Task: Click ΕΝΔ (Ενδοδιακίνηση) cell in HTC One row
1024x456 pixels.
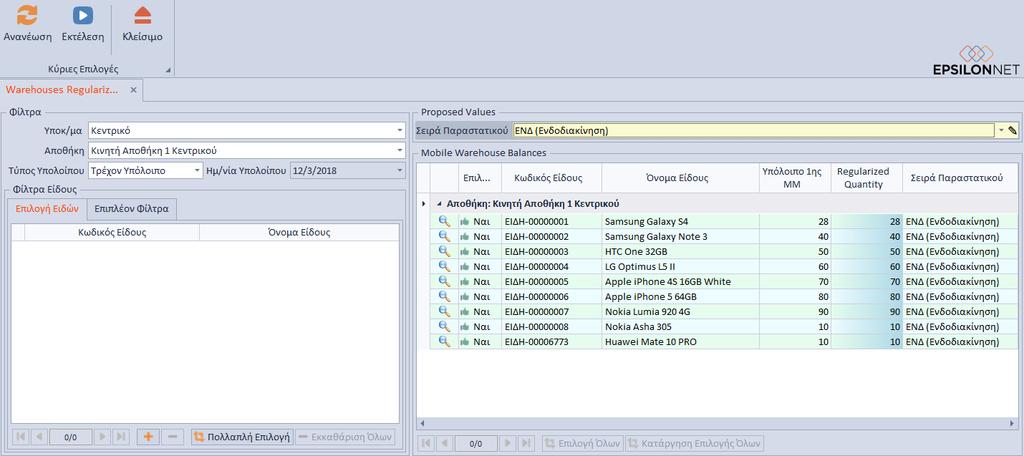Action: (960, 252)
